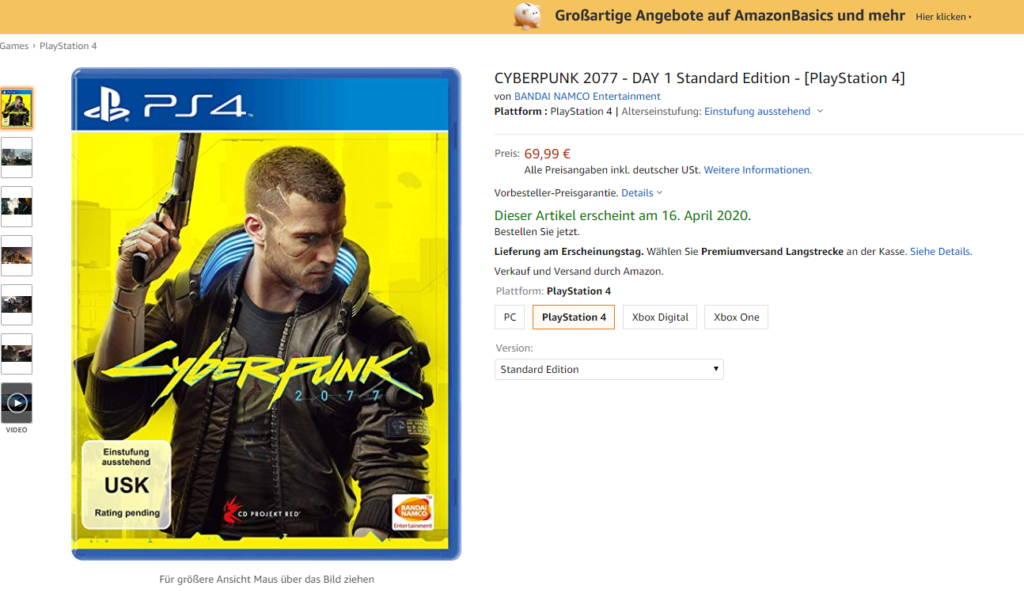Screen dimensions: 1024x597
Task: Go to Games breadcrumb
Action: [14, 46]
